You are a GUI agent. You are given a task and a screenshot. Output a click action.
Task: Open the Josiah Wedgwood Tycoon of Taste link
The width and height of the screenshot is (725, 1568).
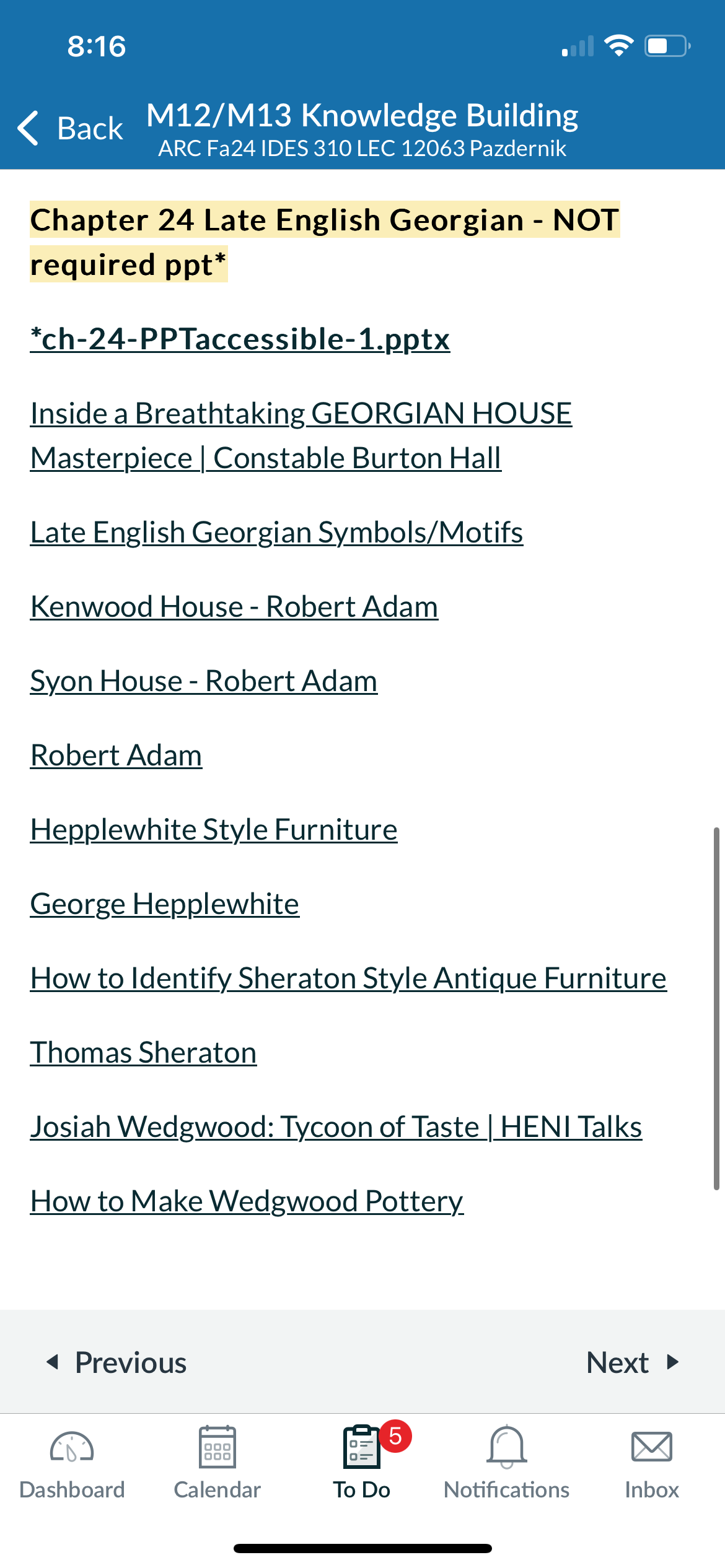[x=336, y=1127]
